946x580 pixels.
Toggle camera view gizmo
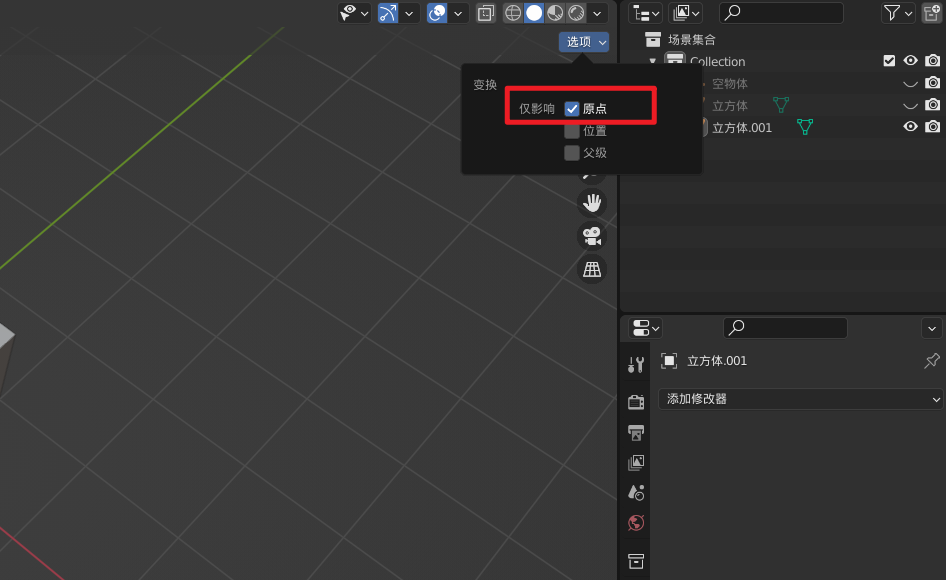592,236
